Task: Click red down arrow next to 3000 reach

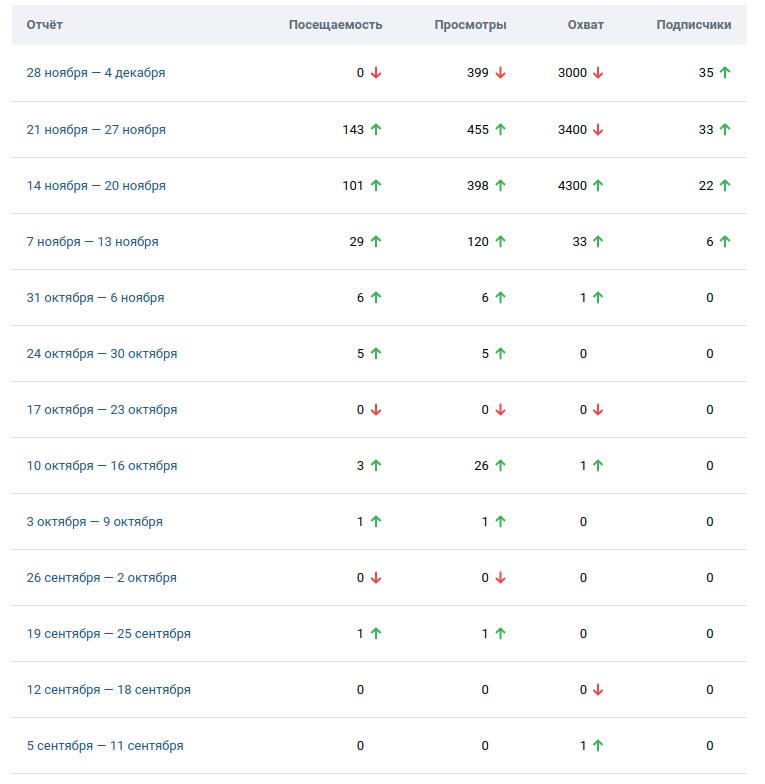Action: (x=598, y=73)
